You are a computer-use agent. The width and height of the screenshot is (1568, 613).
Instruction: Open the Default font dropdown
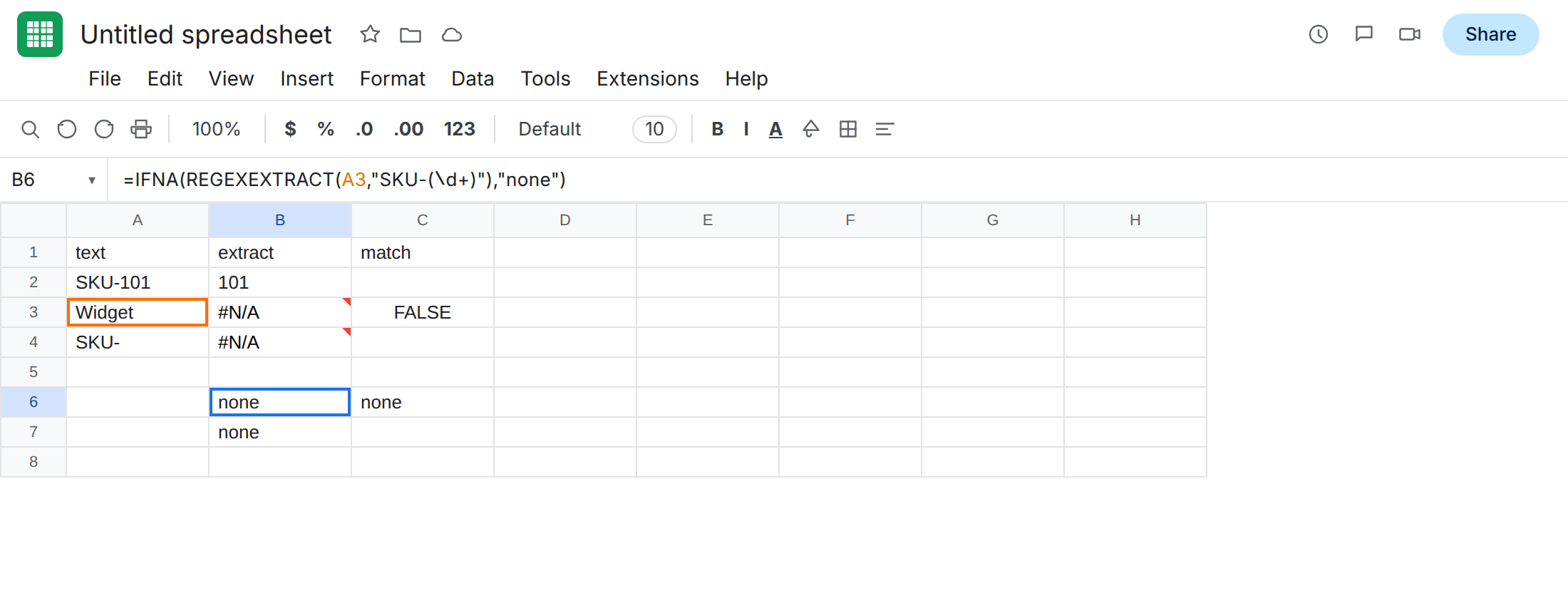tap(550, 129)
